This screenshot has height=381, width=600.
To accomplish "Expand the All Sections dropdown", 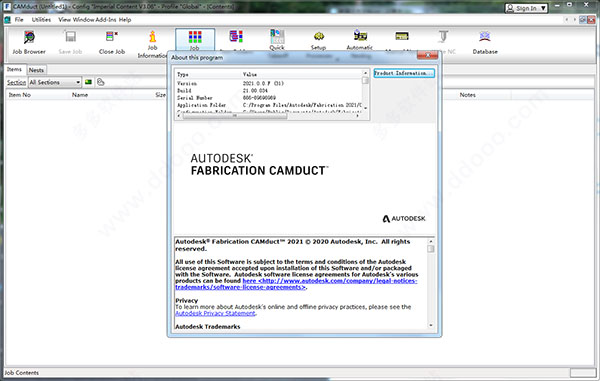I will 55,82.
